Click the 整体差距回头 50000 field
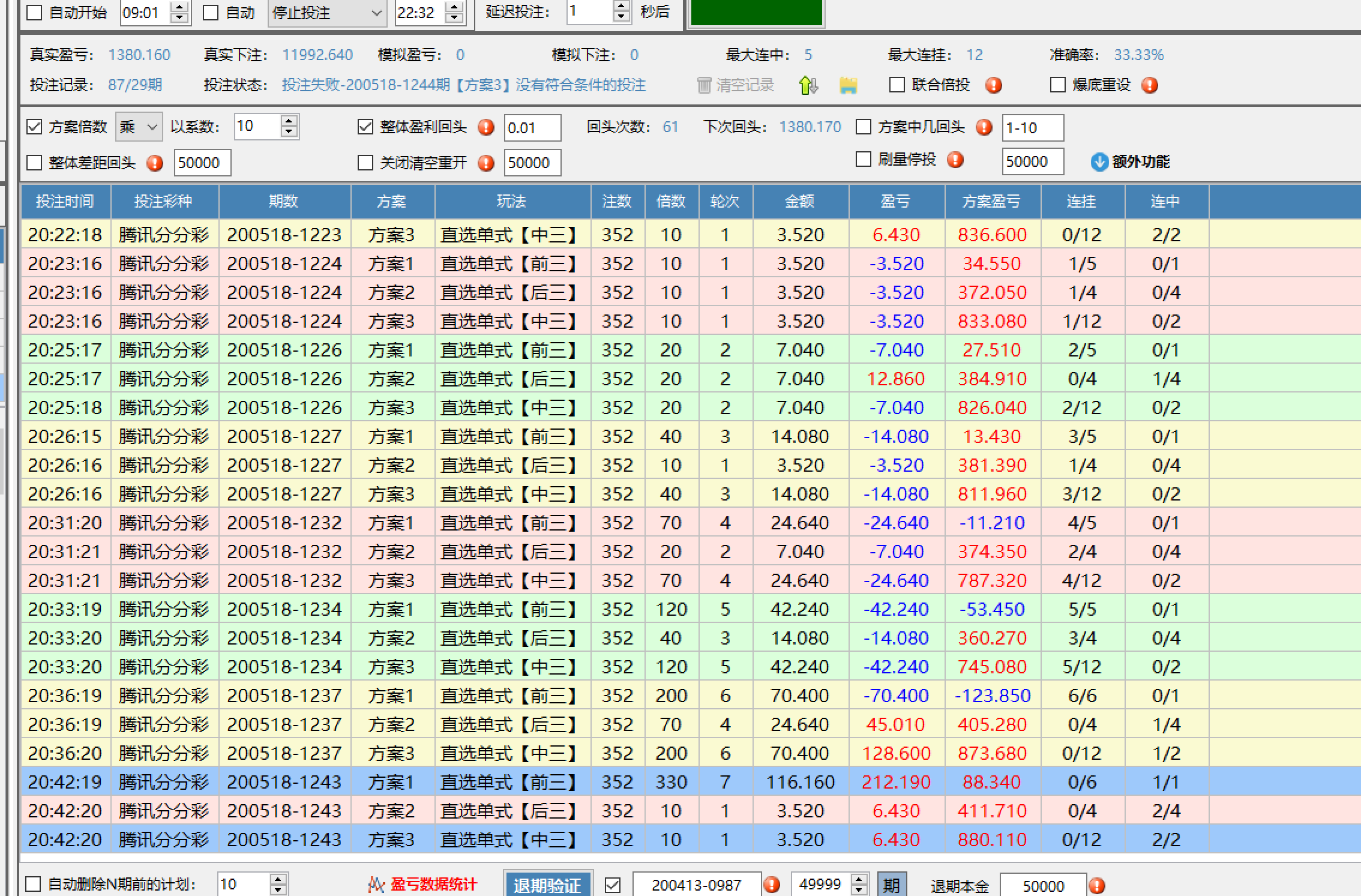This screenshot has width=1361, height=896. coord(202,163)
